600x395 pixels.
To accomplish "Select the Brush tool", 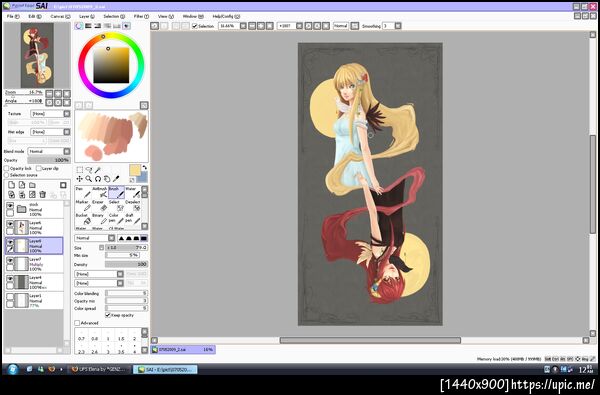I will [116, 192].
